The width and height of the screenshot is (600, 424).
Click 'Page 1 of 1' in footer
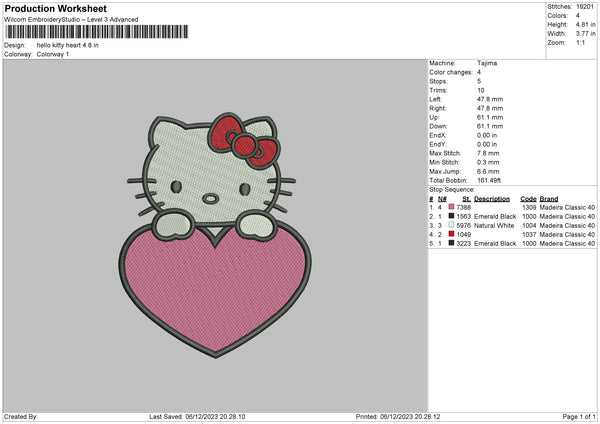[x=579, y=417]
